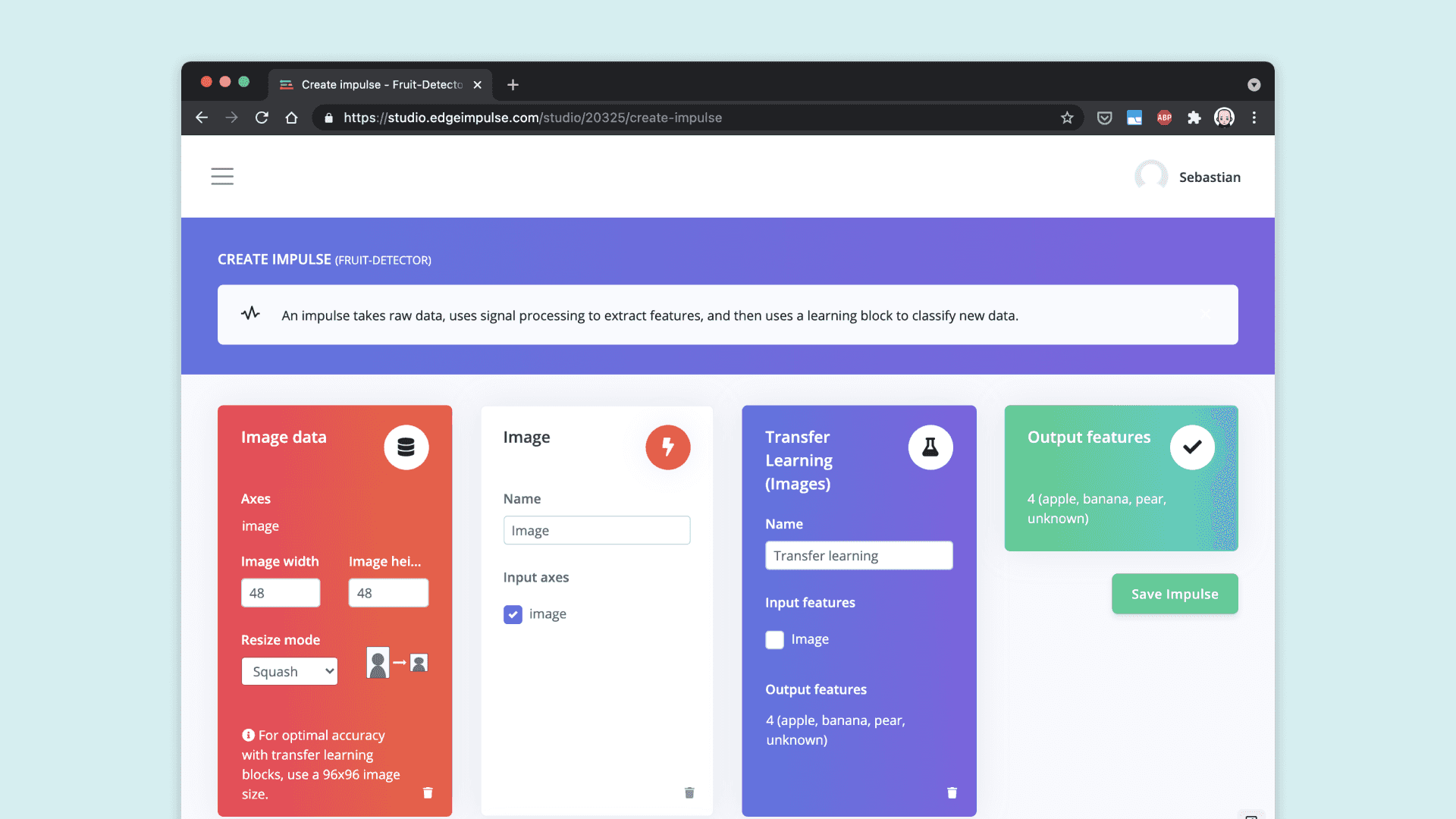Open the browser extensions puzzle icon
This screenshot has height=819, width=1456.
tap(1194, 118)
